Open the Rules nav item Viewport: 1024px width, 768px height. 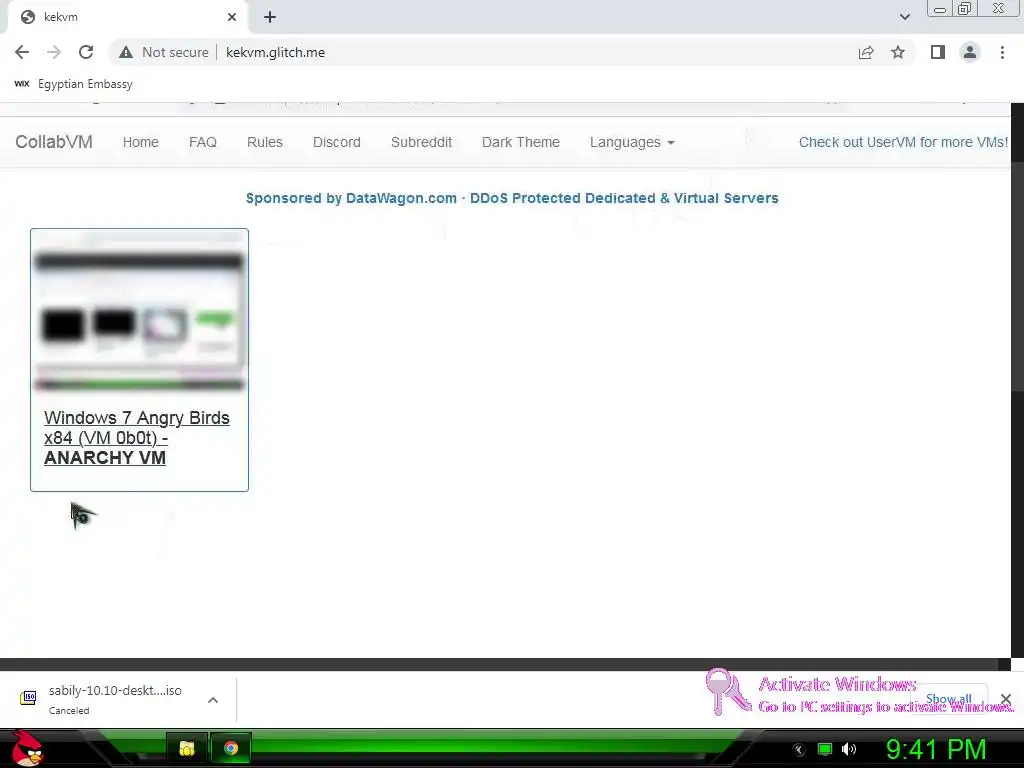pyautogui.click(x=264, y=142)
